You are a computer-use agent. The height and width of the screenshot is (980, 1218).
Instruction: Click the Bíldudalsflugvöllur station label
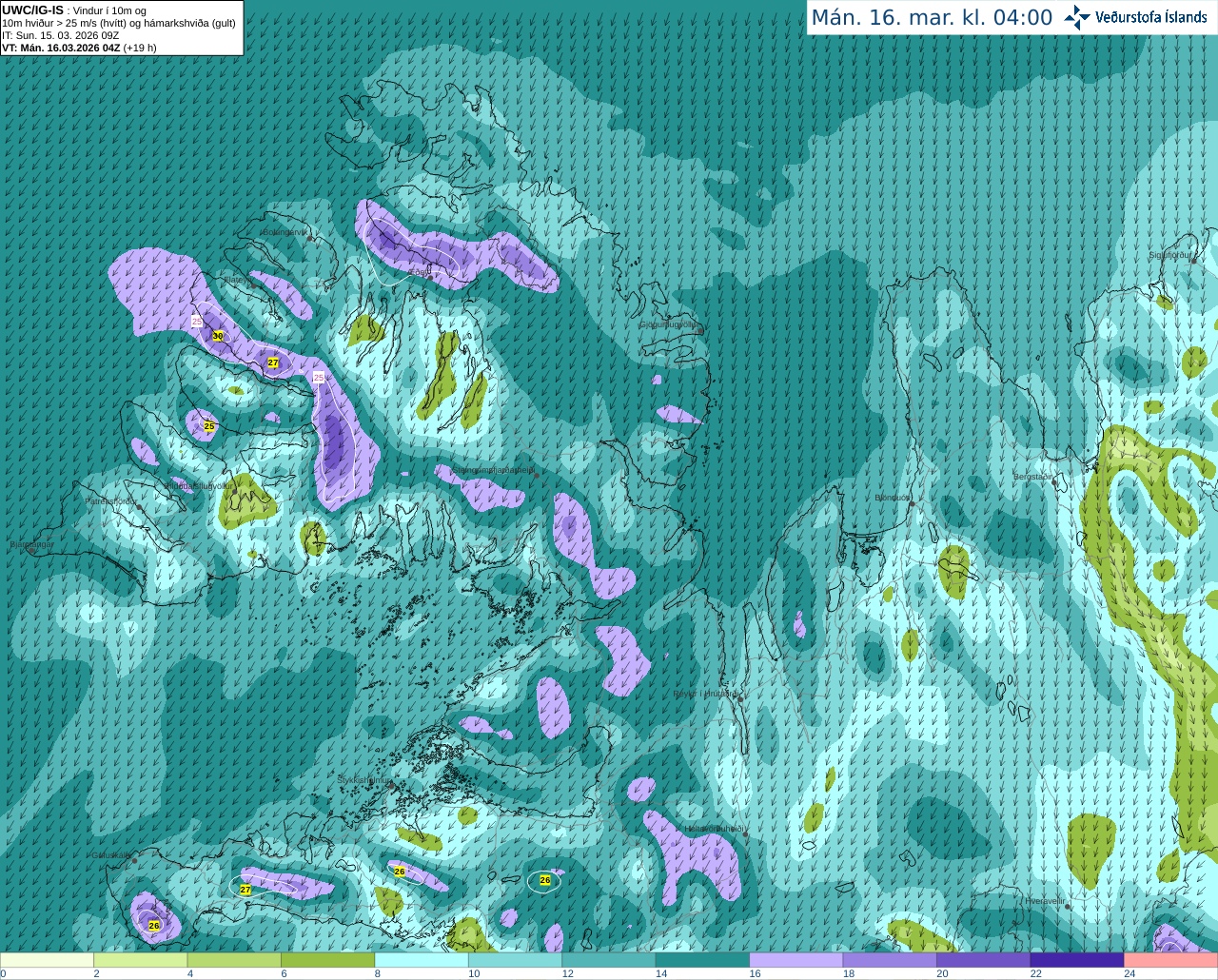click(199, 485)
